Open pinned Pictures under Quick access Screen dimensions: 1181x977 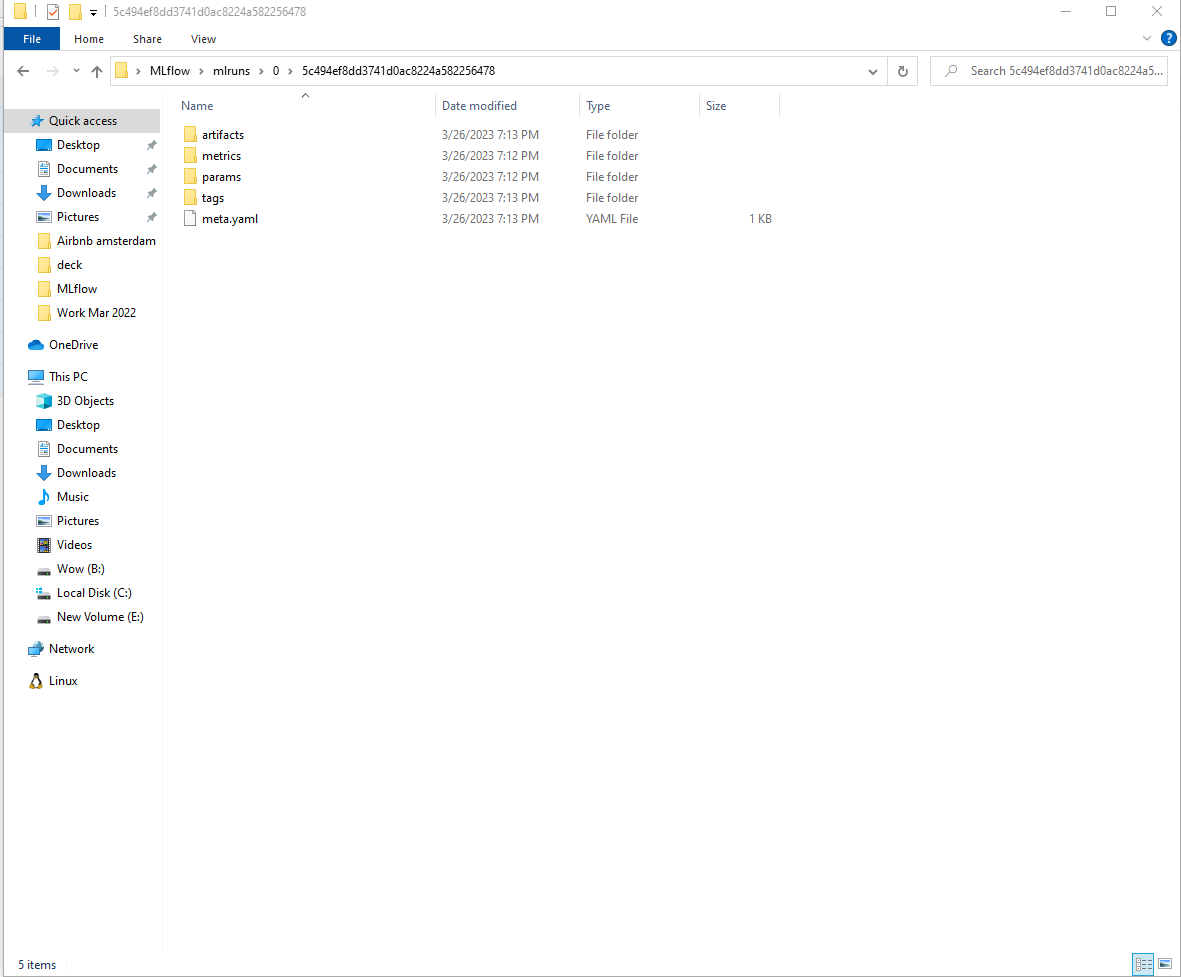pyautogui.click(x=78, y=217)
